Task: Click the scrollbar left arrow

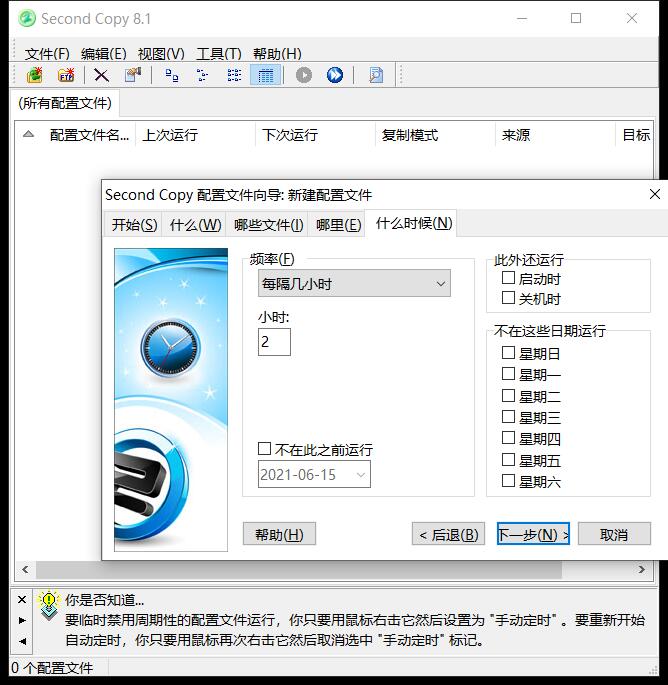Action: coord(25,569)
